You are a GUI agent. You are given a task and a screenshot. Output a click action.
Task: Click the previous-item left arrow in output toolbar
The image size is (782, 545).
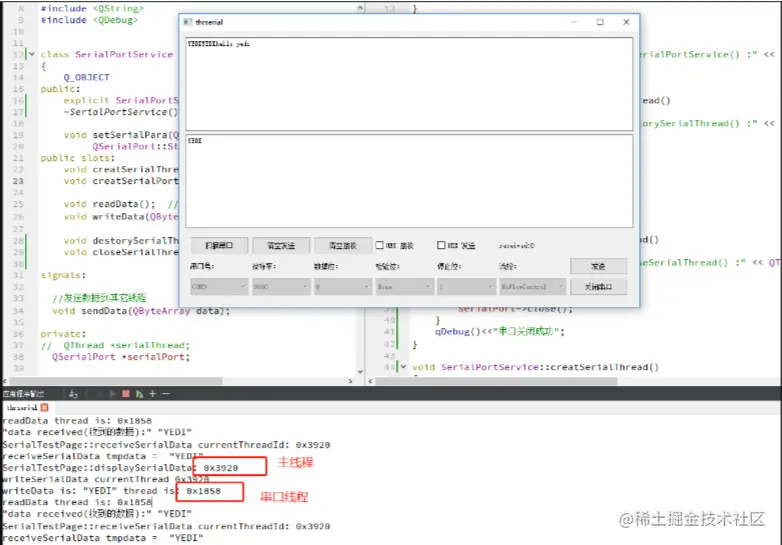87,394
